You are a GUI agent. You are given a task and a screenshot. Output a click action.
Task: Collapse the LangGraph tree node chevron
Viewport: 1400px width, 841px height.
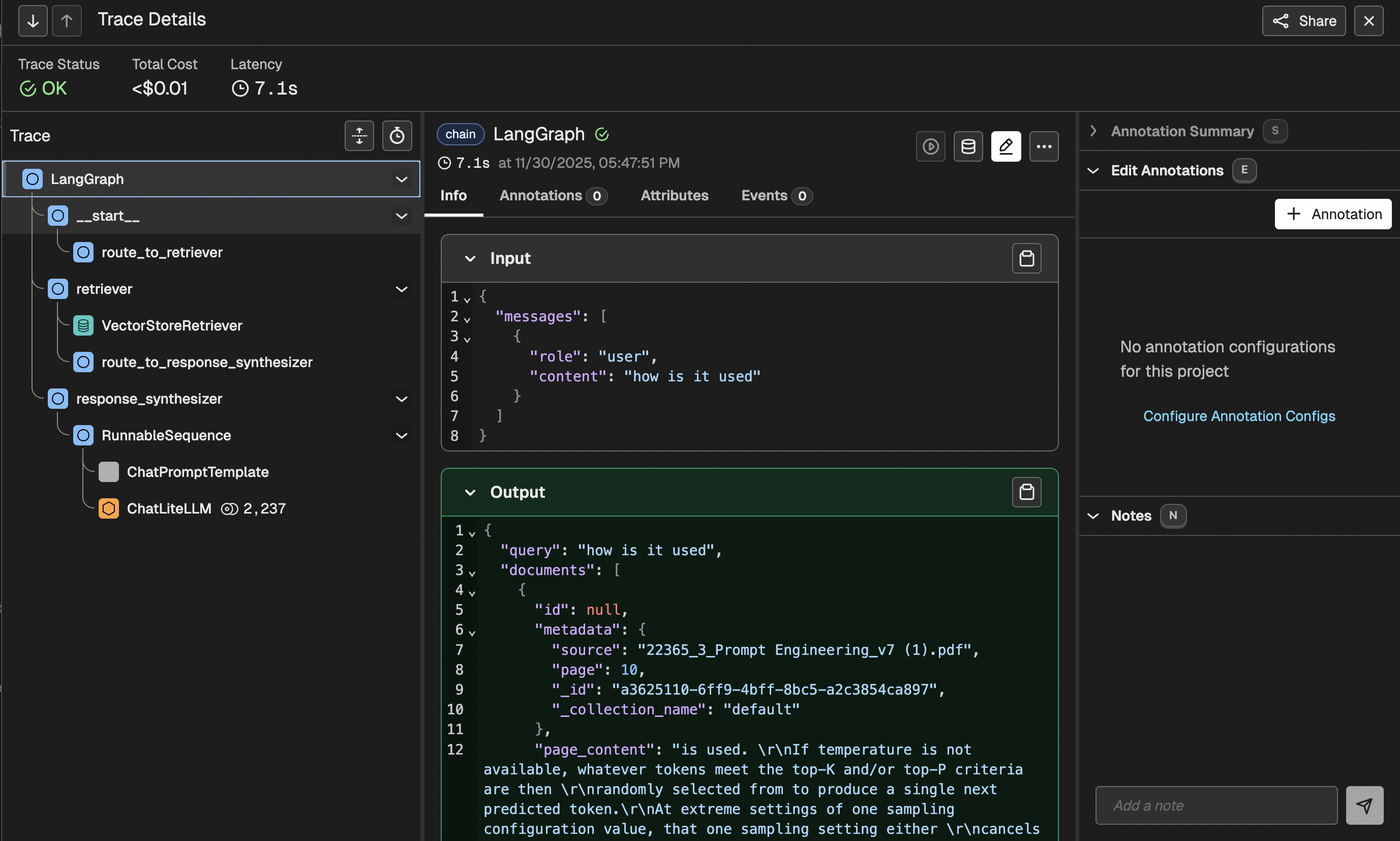click(x=401, y=179)
